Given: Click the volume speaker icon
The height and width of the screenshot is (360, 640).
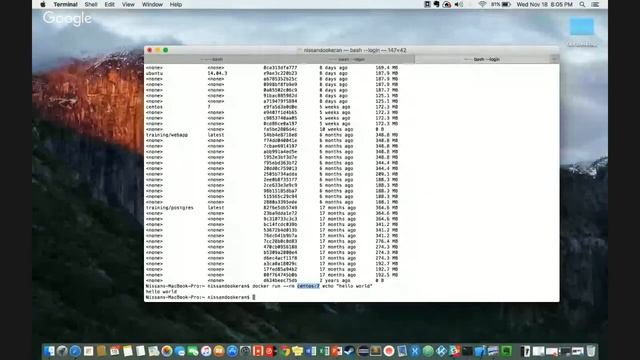Looking at the screenshot, I should [459, 4].
